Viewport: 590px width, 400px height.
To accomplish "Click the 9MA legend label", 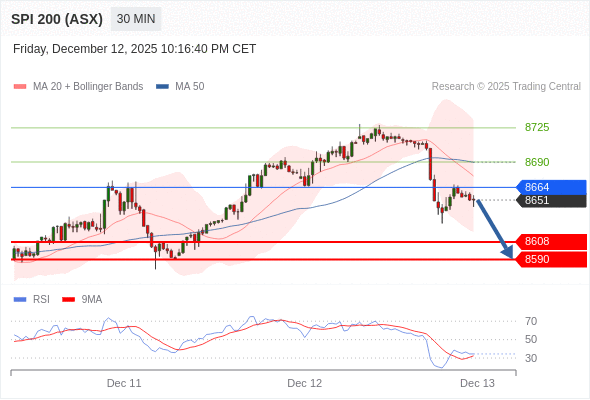I will (92, 300).
